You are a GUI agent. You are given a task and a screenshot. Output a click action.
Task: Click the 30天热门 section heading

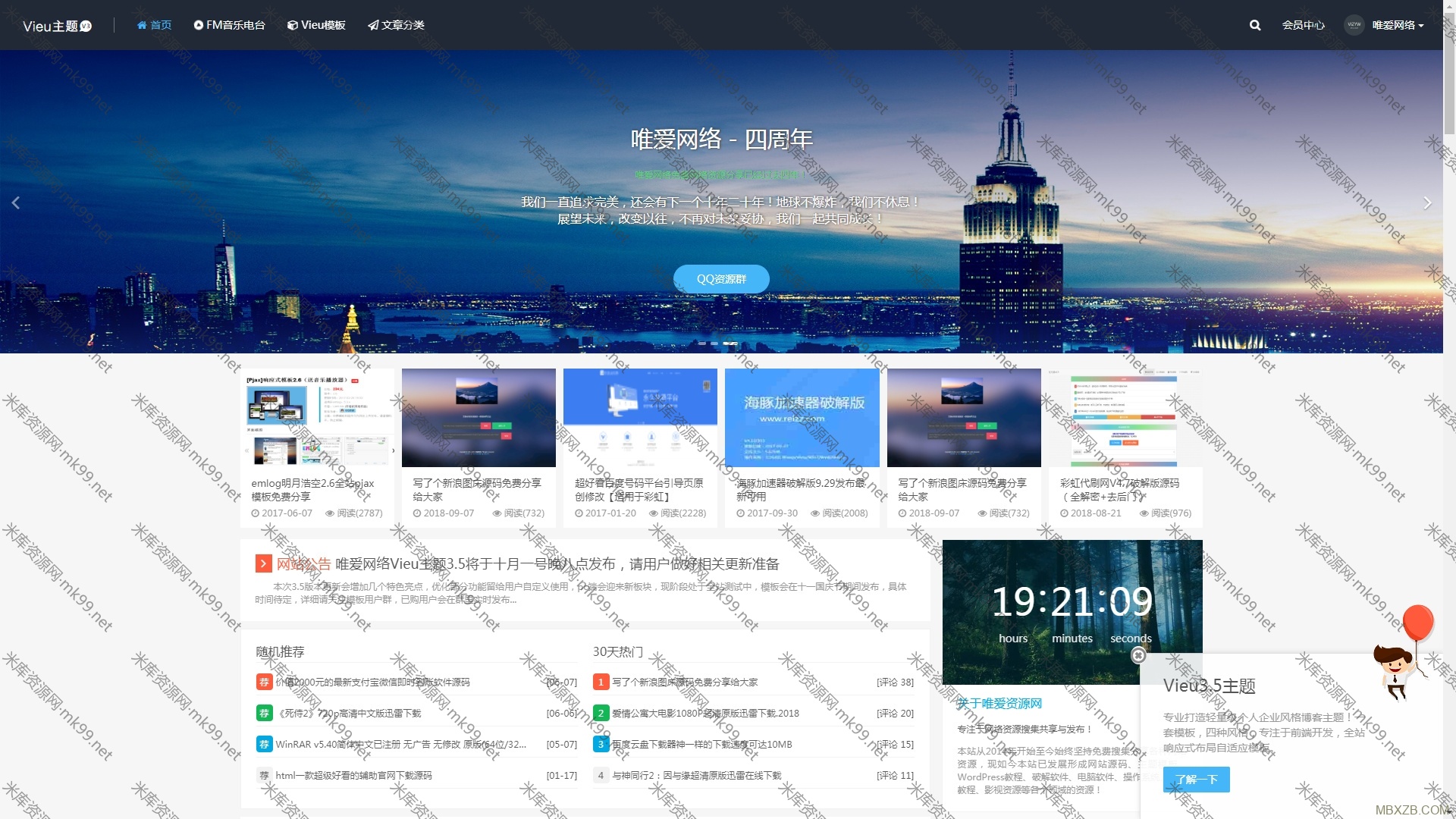[x=617, y=651]
